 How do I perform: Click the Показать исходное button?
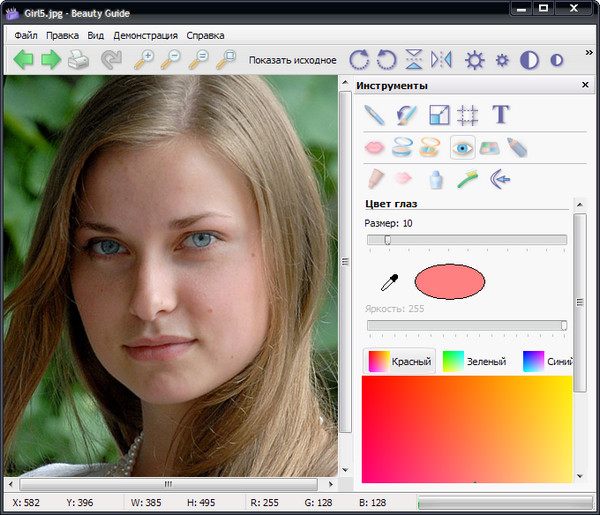[292, 61]
